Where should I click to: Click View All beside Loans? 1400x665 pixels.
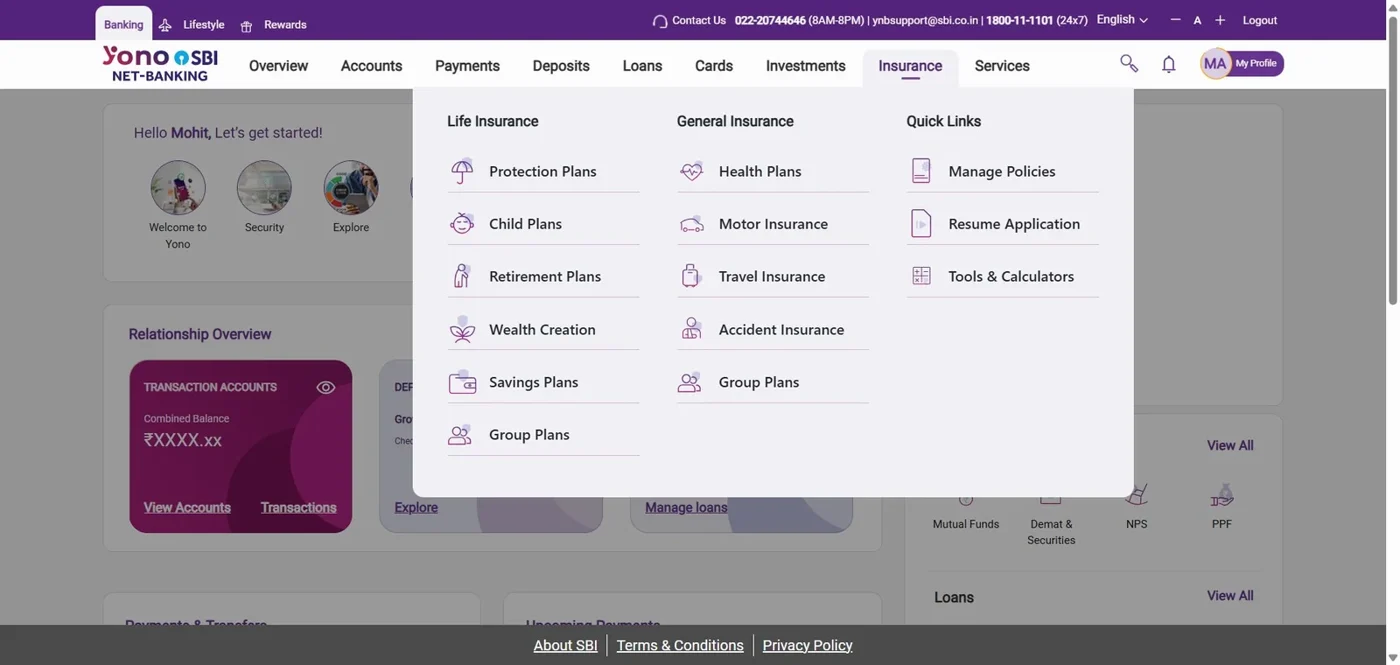pyautogui.click(x=1230, y=595)
